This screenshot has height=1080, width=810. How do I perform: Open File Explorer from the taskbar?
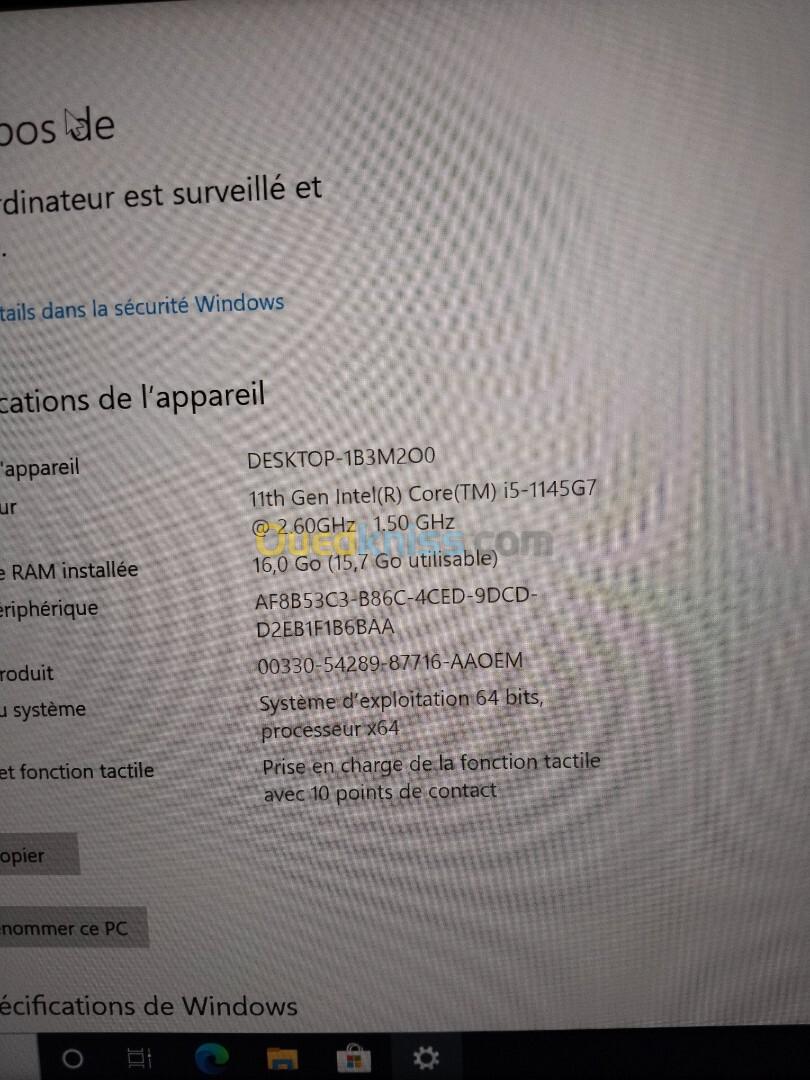point(282,1058)
